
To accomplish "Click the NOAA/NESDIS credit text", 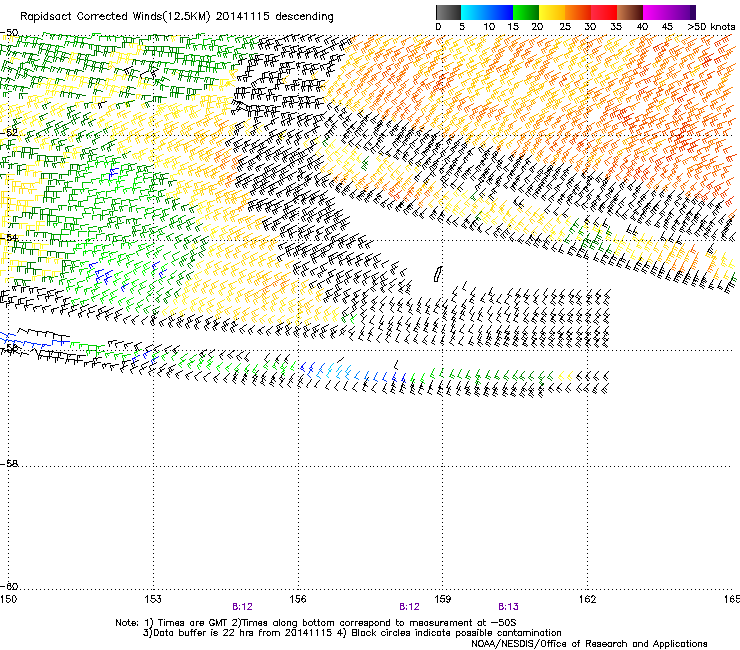I will point(589,644).
